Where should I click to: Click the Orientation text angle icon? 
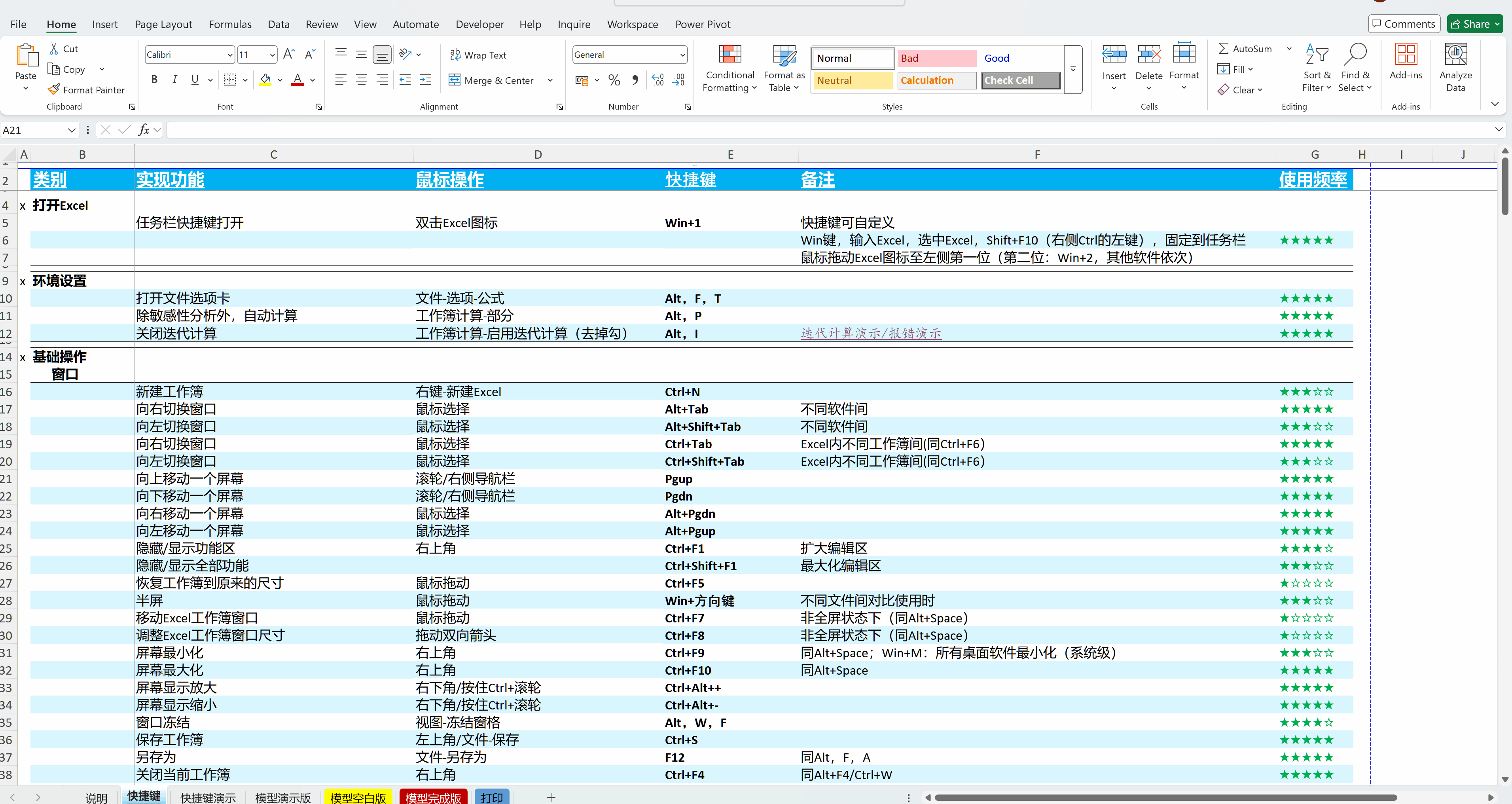(405, 55)
